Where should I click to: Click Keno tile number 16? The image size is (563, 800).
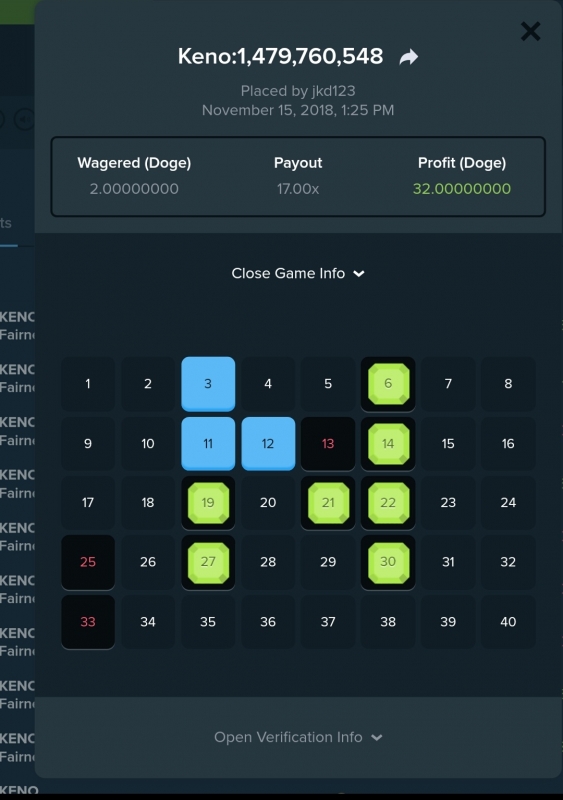pos(508,444)
